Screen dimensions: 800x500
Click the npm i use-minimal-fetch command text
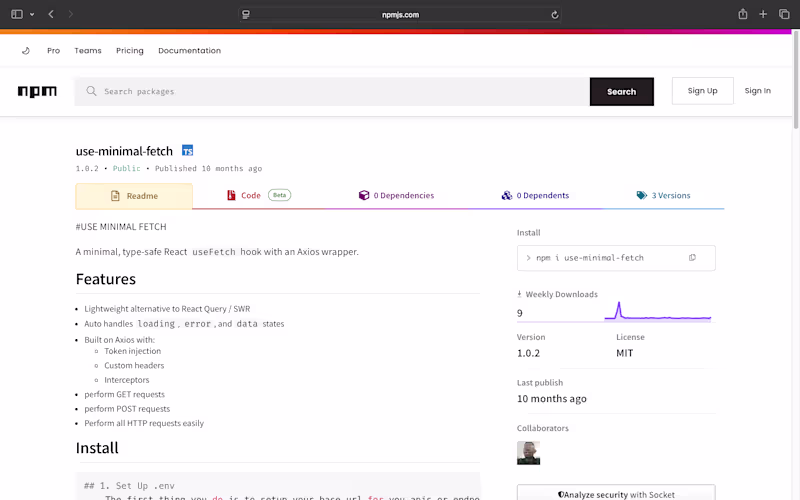(590, 258)
